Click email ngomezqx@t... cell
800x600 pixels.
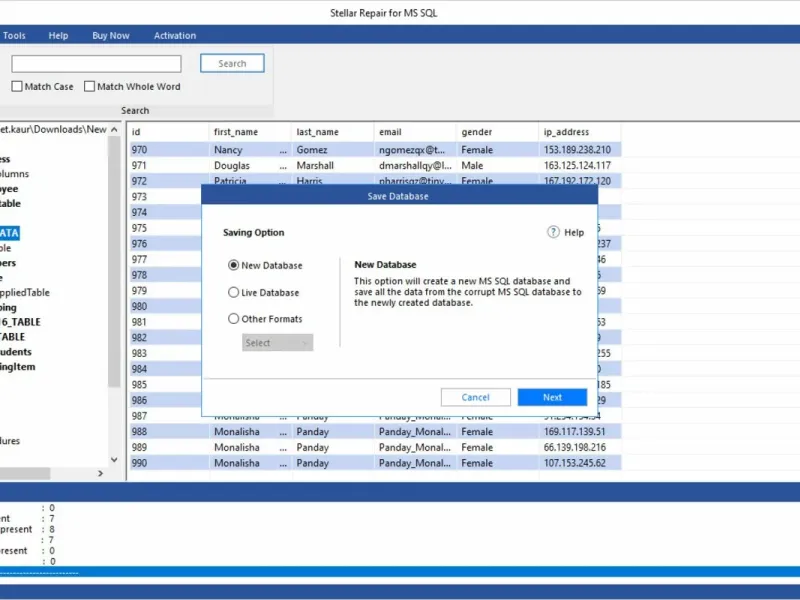[415, 149]
